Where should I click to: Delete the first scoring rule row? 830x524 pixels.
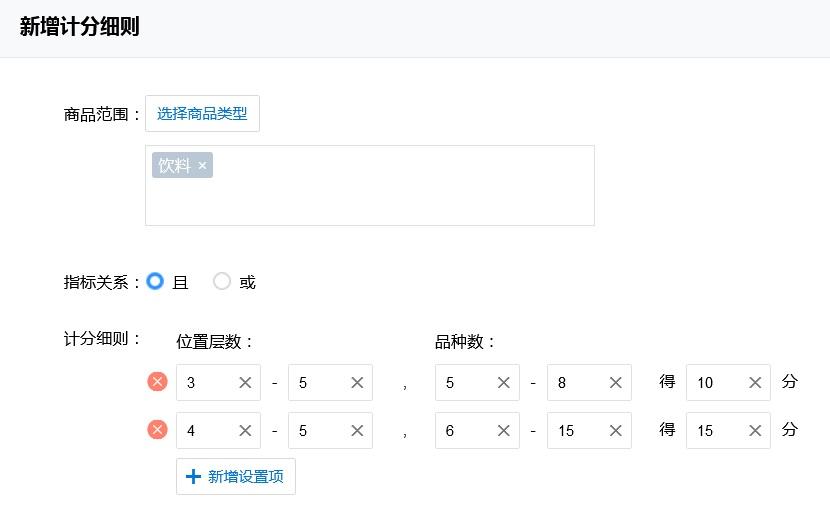[x=157, y=381]
